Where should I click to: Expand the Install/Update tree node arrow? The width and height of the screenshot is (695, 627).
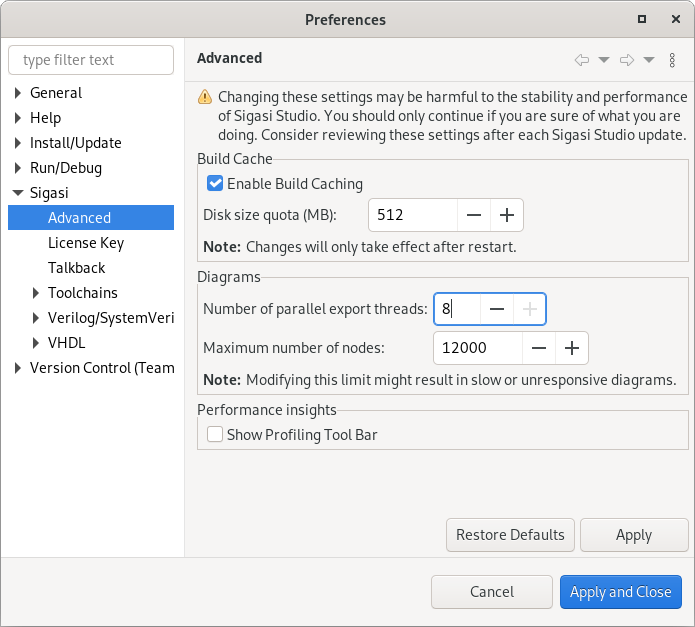(x=18, y=143)
